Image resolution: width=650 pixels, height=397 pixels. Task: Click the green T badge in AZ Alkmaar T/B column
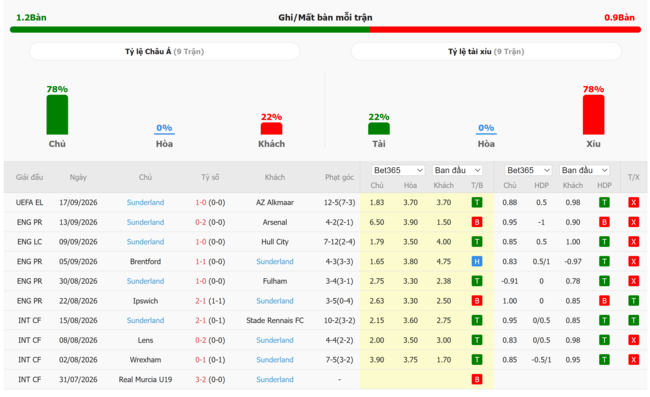(477, 203)
